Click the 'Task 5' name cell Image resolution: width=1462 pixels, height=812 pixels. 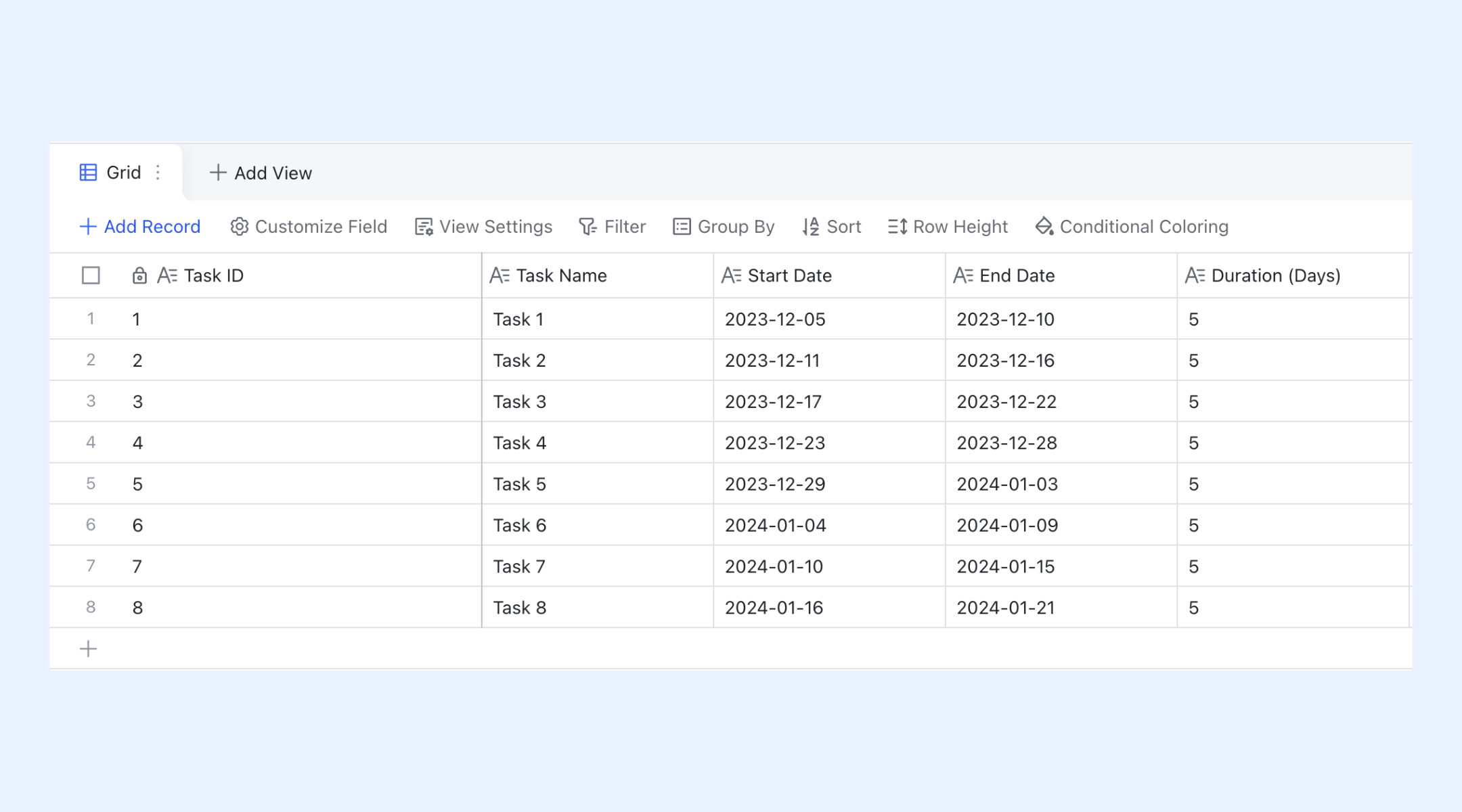pyautogui.click(x=598, y=484)
